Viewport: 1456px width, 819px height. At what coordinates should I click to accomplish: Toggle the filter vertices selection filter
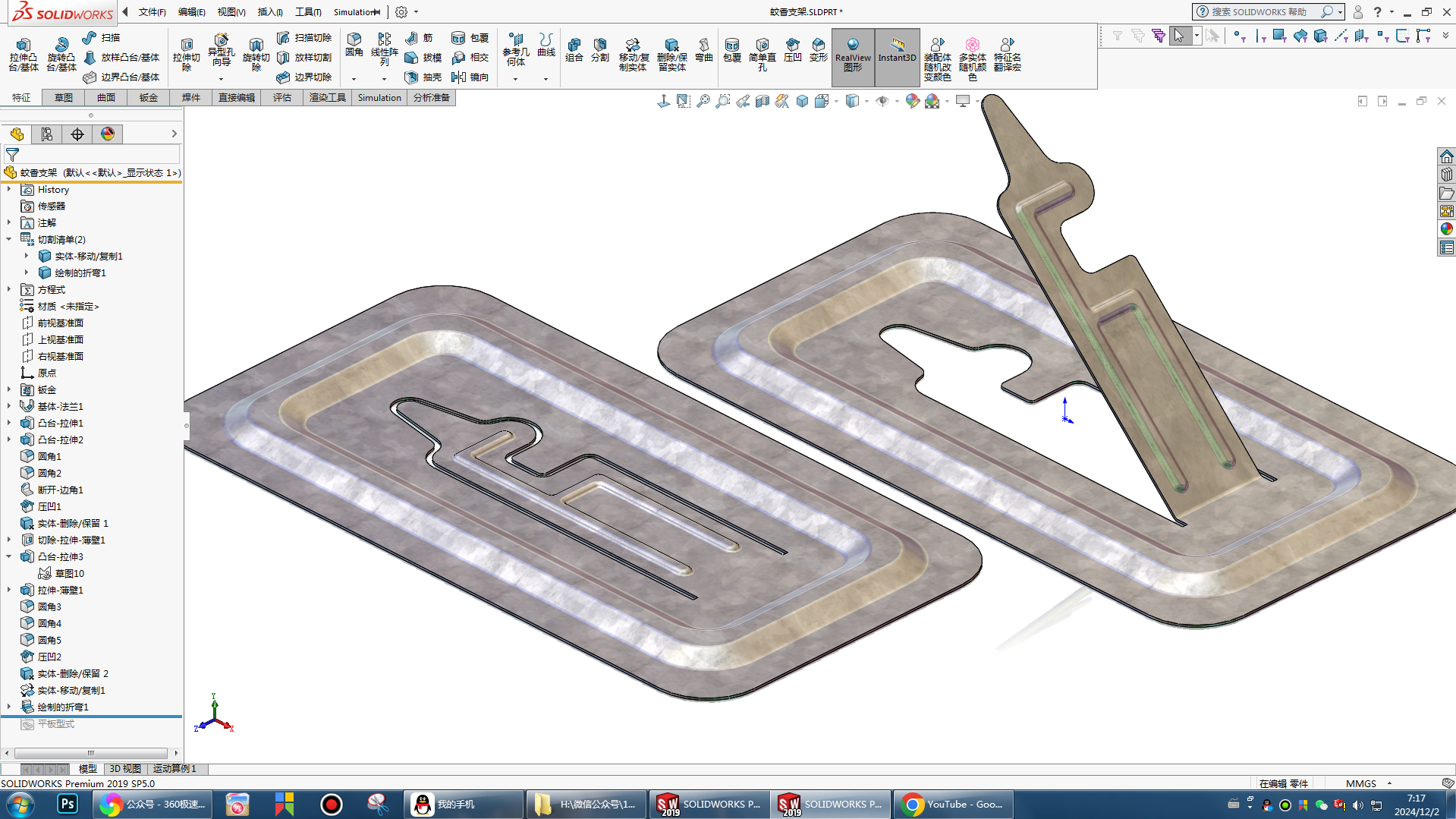1239,36
